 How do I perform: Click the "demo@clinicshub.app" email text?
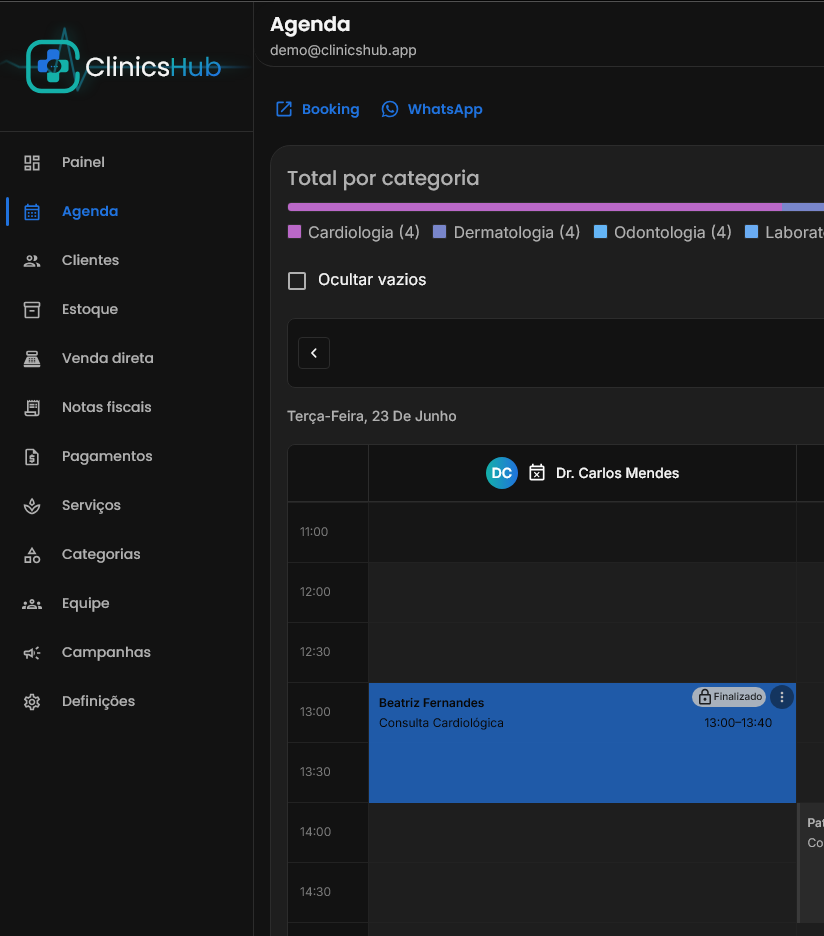[x=343, y=50]
